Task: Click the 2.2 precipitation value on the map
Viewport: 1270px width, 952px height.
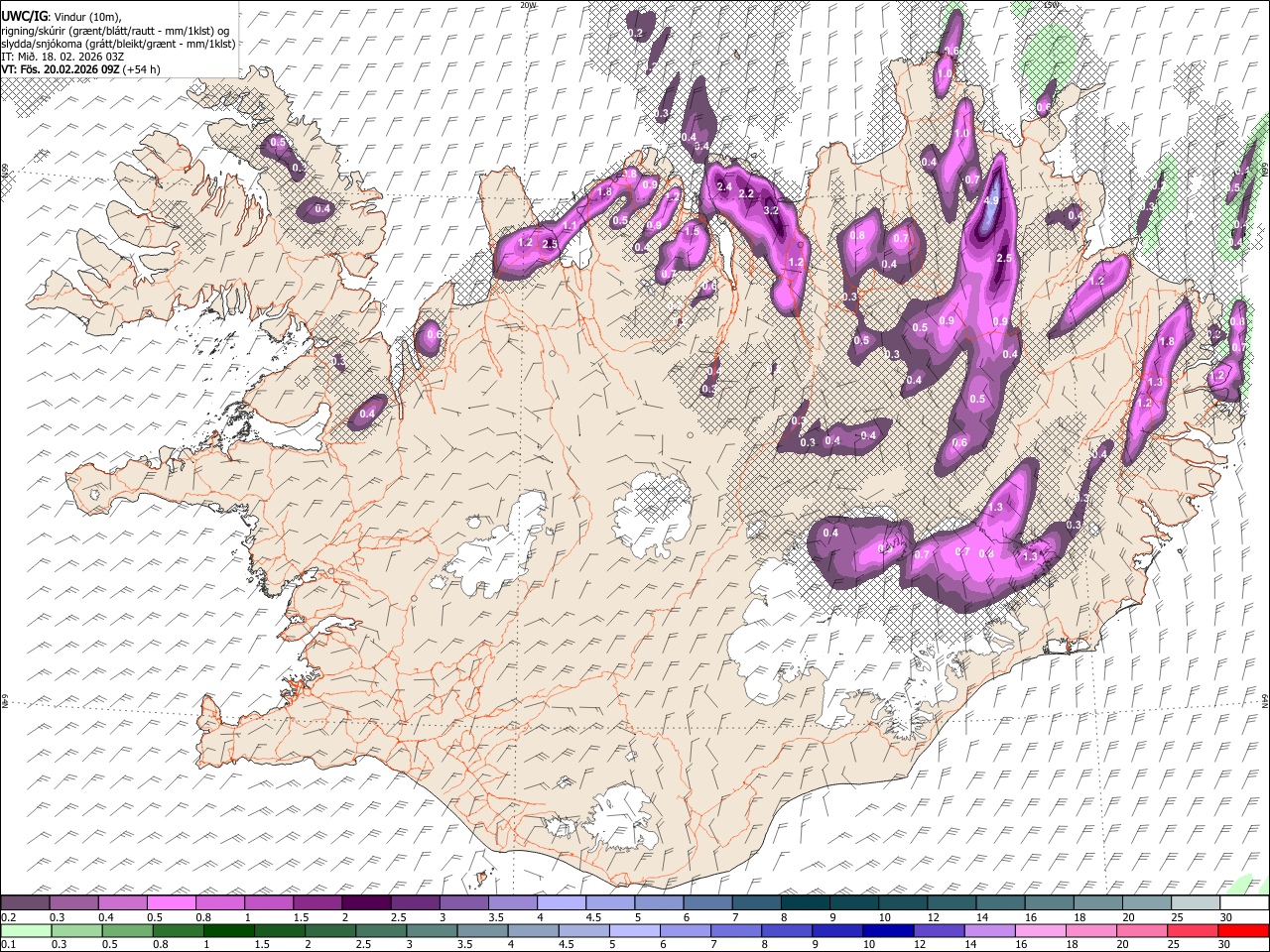Action: pyautogui.click(x=747, y=193)
